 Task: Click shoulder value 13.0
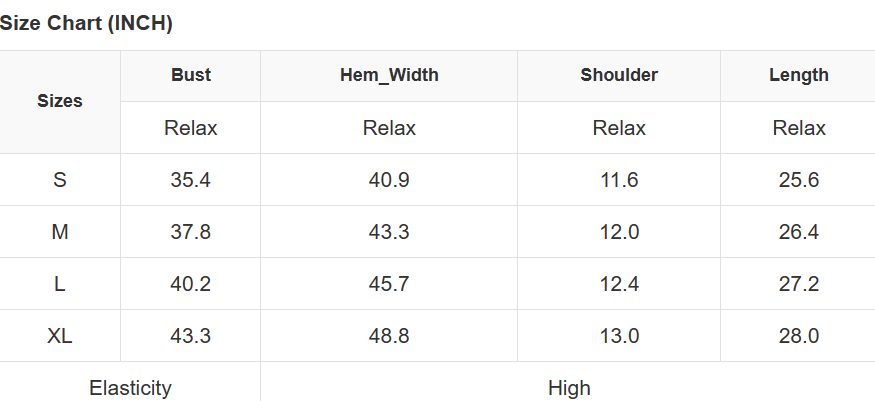(x=619, y=336)
